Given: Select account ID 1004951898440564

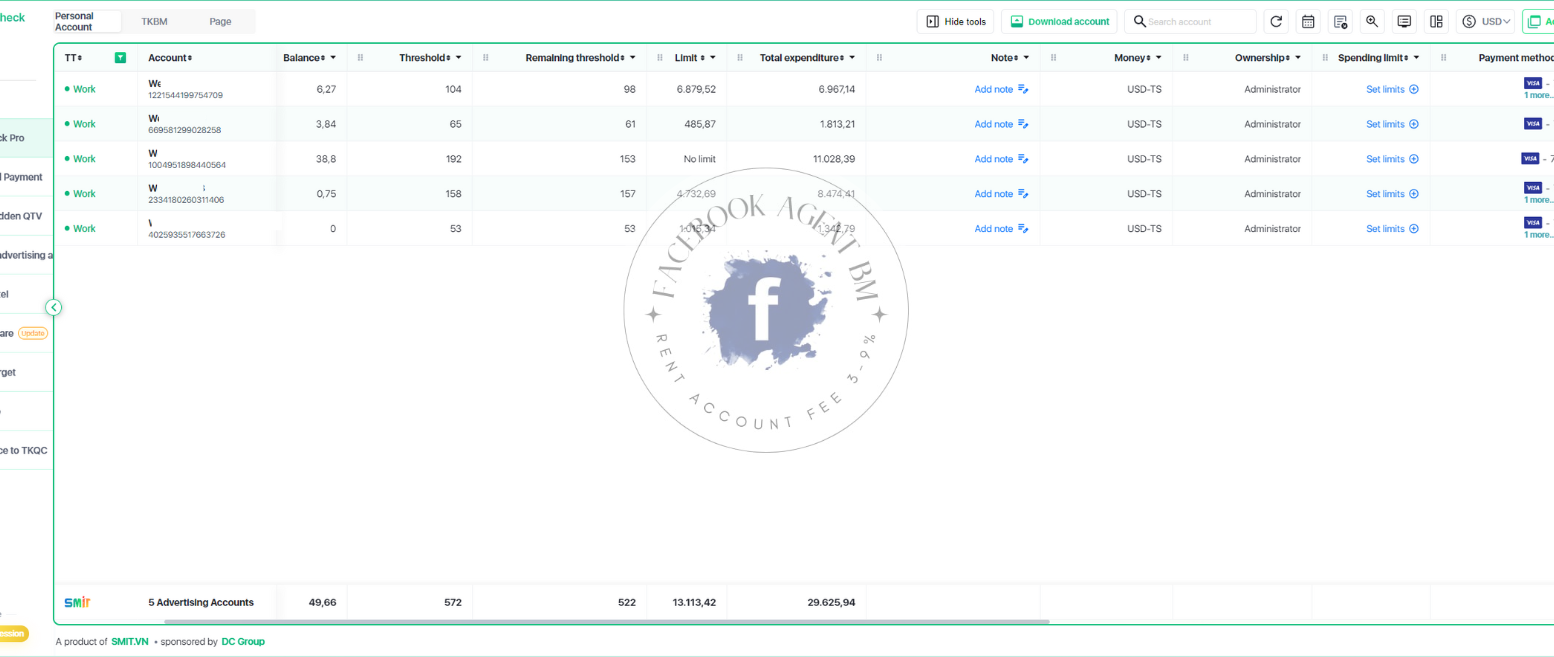Looking at the screenshot, I should click(x=187, y=165).
